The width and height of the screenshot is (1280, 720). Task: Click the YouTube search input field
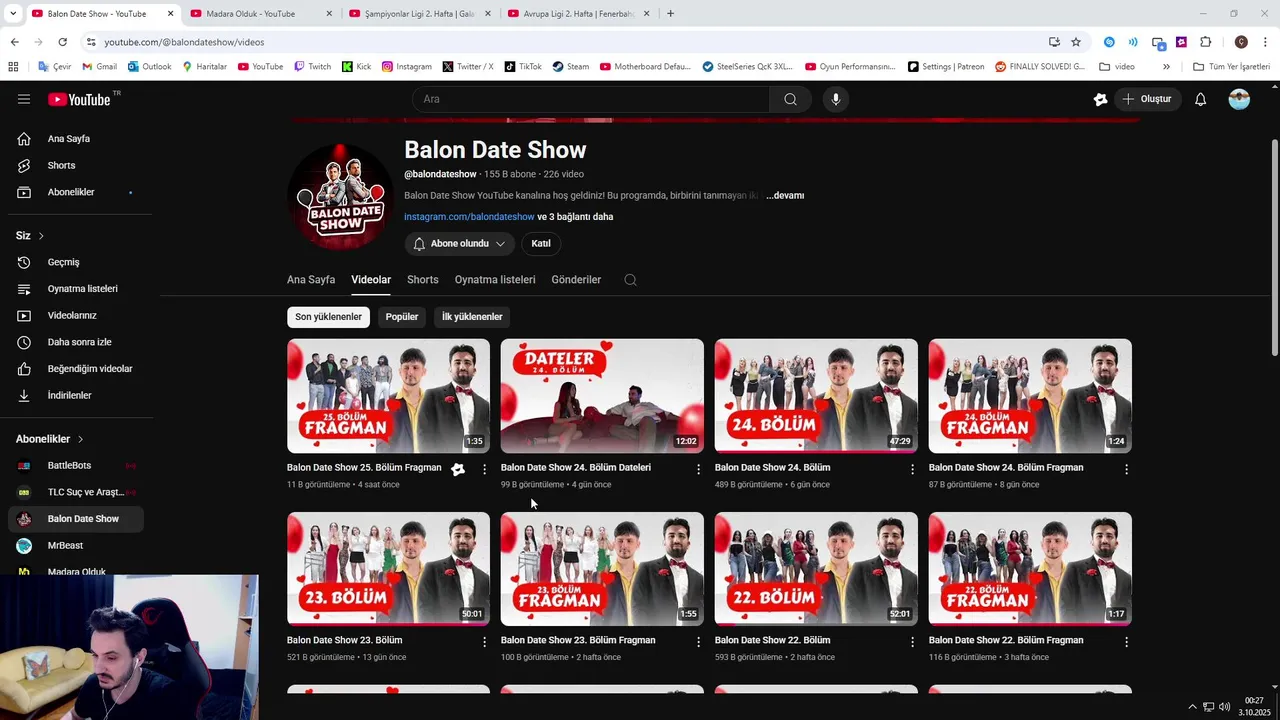[x=590, y=99]
